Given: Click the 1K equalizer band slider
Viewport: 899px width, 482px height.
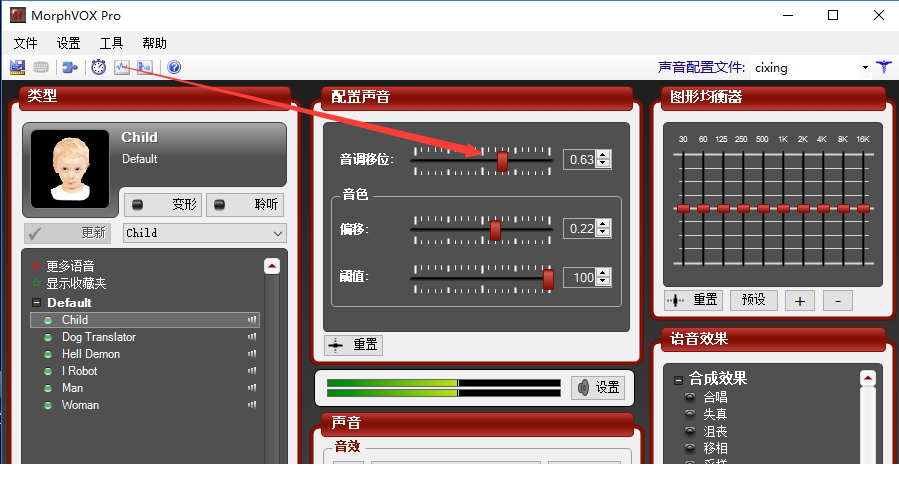Looking at the screenshot, I should (x=783, y=209).
